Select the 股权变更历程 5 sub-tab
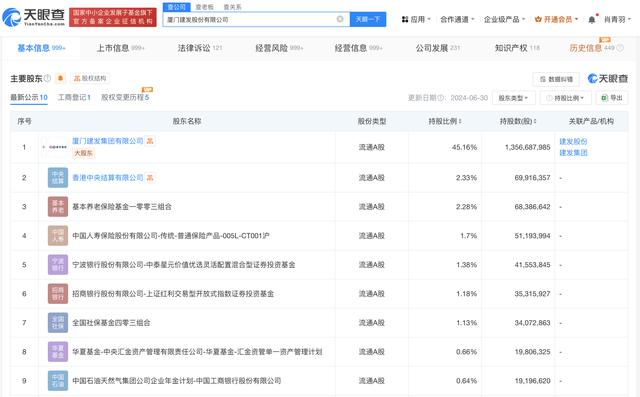The height and width of the screenshot is (397, 640). coord(125,98)
